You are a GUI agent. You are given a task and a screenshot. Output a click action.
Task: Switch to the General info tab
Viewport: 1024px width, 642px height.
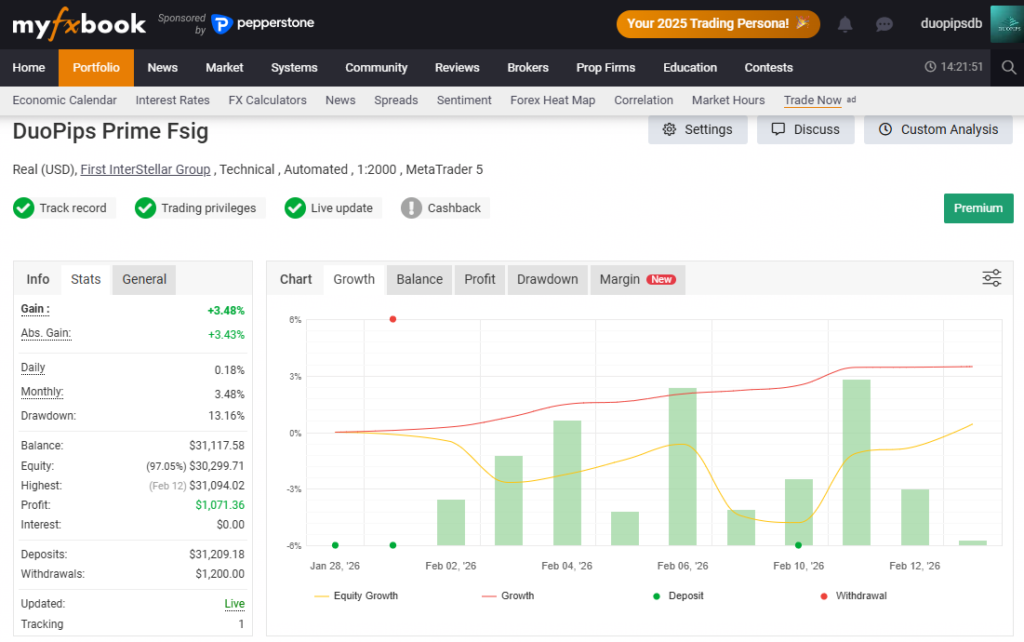coord(144,280)
